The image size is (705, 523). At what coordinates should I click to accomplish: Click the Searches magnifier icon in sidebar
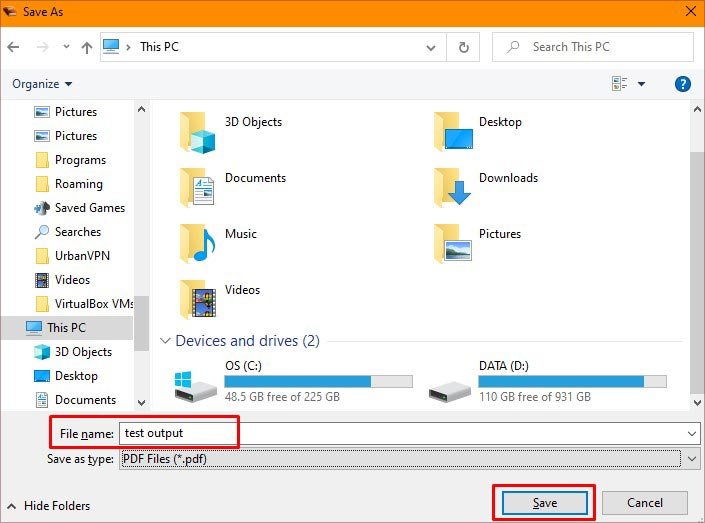pyautogui.click(x=42, y=232)
